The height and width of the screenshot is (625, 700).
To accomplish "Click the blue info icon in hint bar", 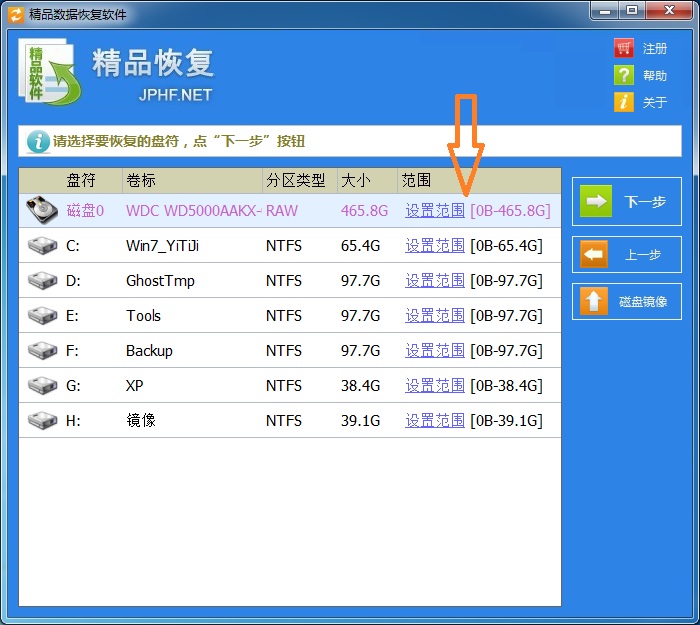I will coord(38,142).
